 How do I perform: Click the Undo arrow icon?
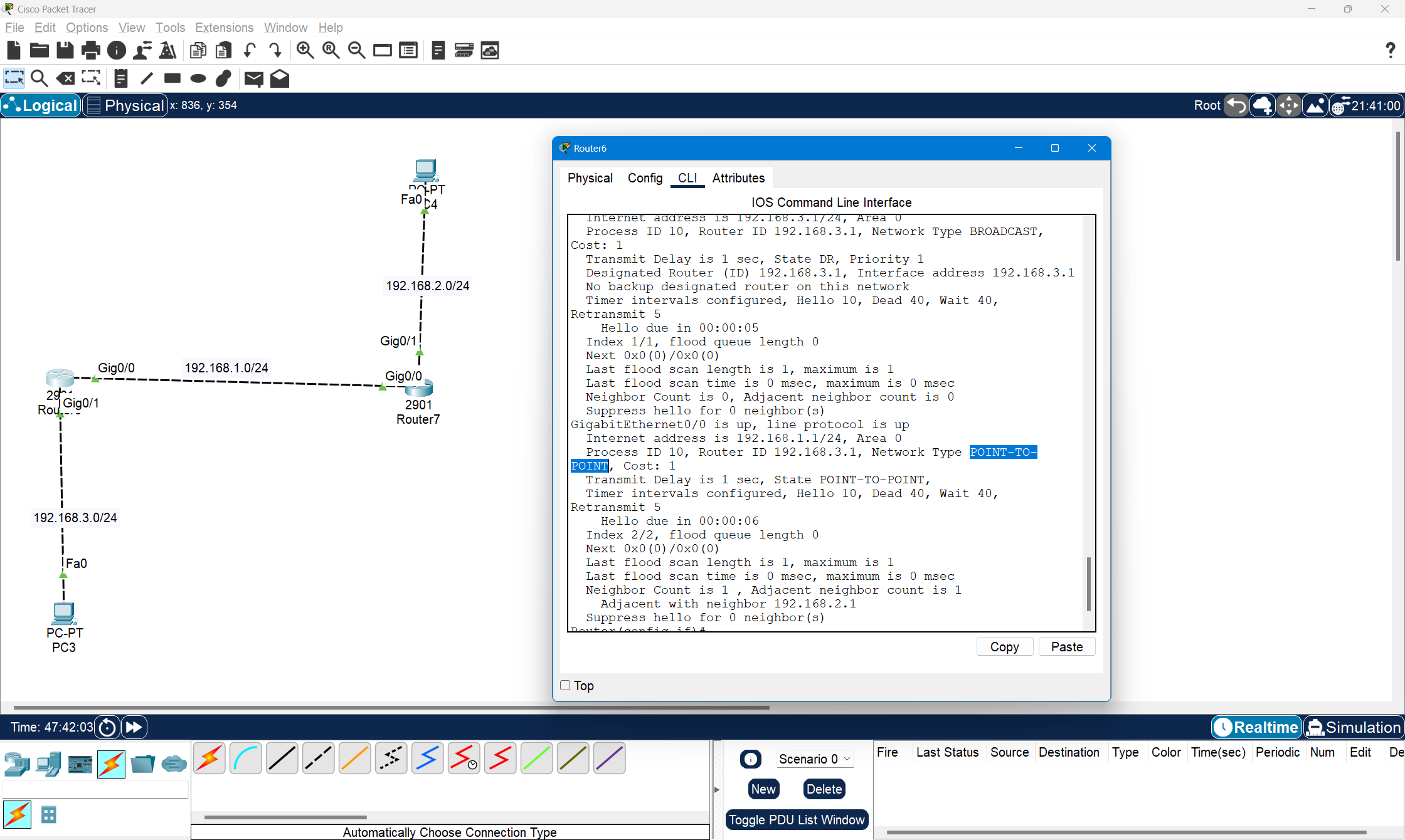coord(250,50)
